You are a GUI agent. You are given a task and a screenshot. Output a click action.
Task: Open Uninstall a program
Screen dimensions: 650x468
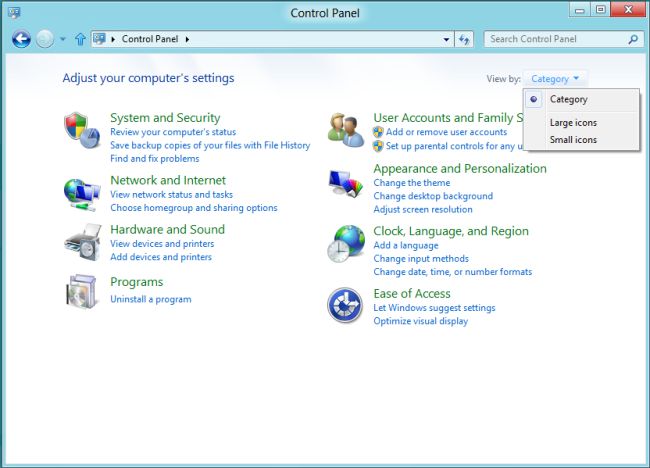coord(150,299)
